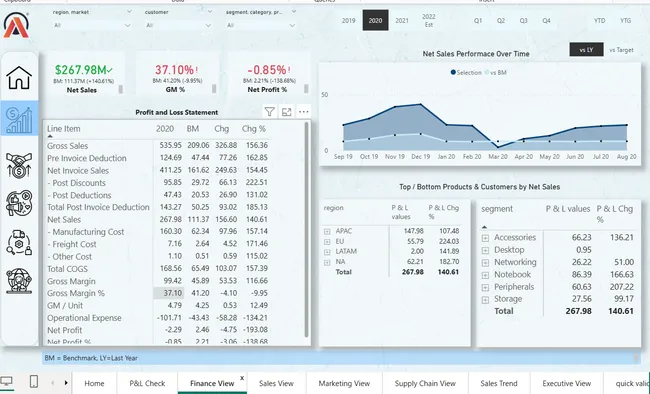The image size is (650, 394).
Task: Sort segment table by P & L values
Action: (x=568, y=209)
